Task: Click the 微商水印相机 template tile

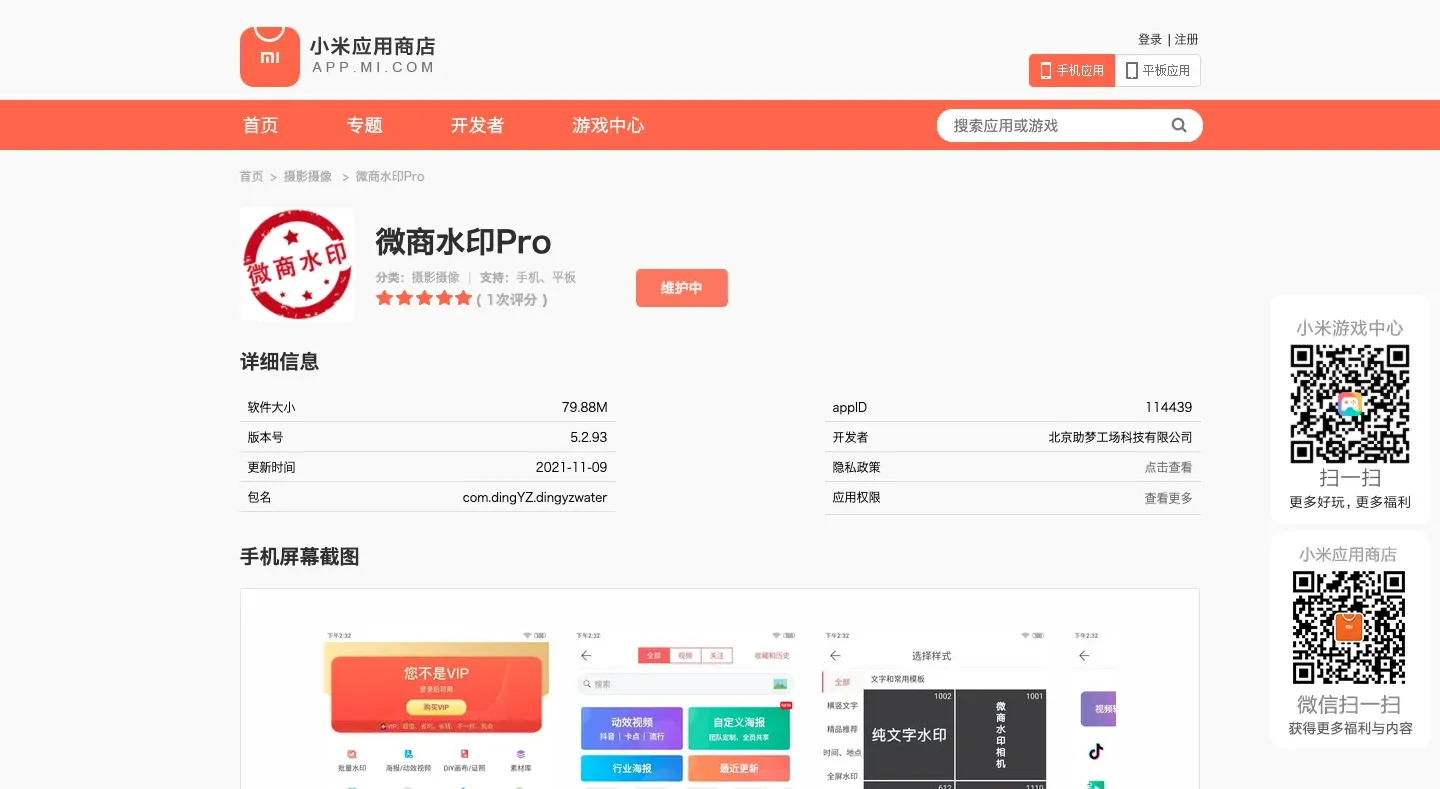Action: tap(1001, 734)
